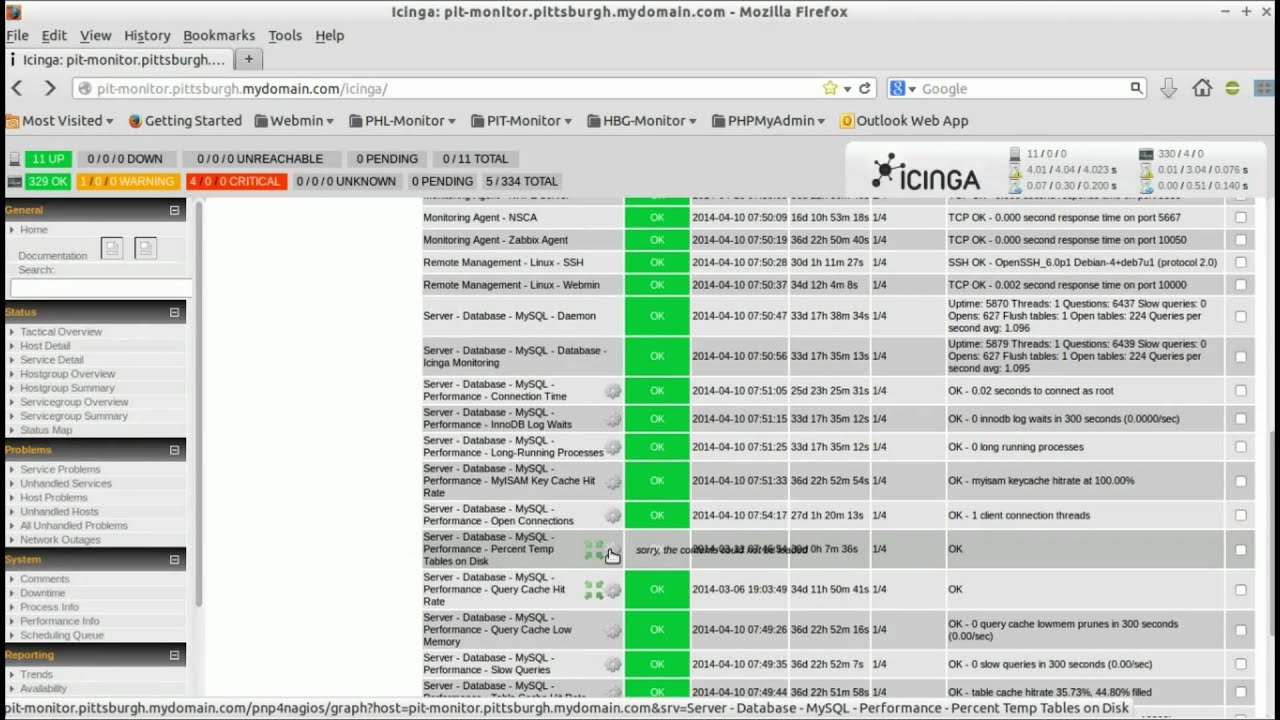Open first Documentation icon in General panel
This screenshot has width=1280, height=720.
[112, 248]
